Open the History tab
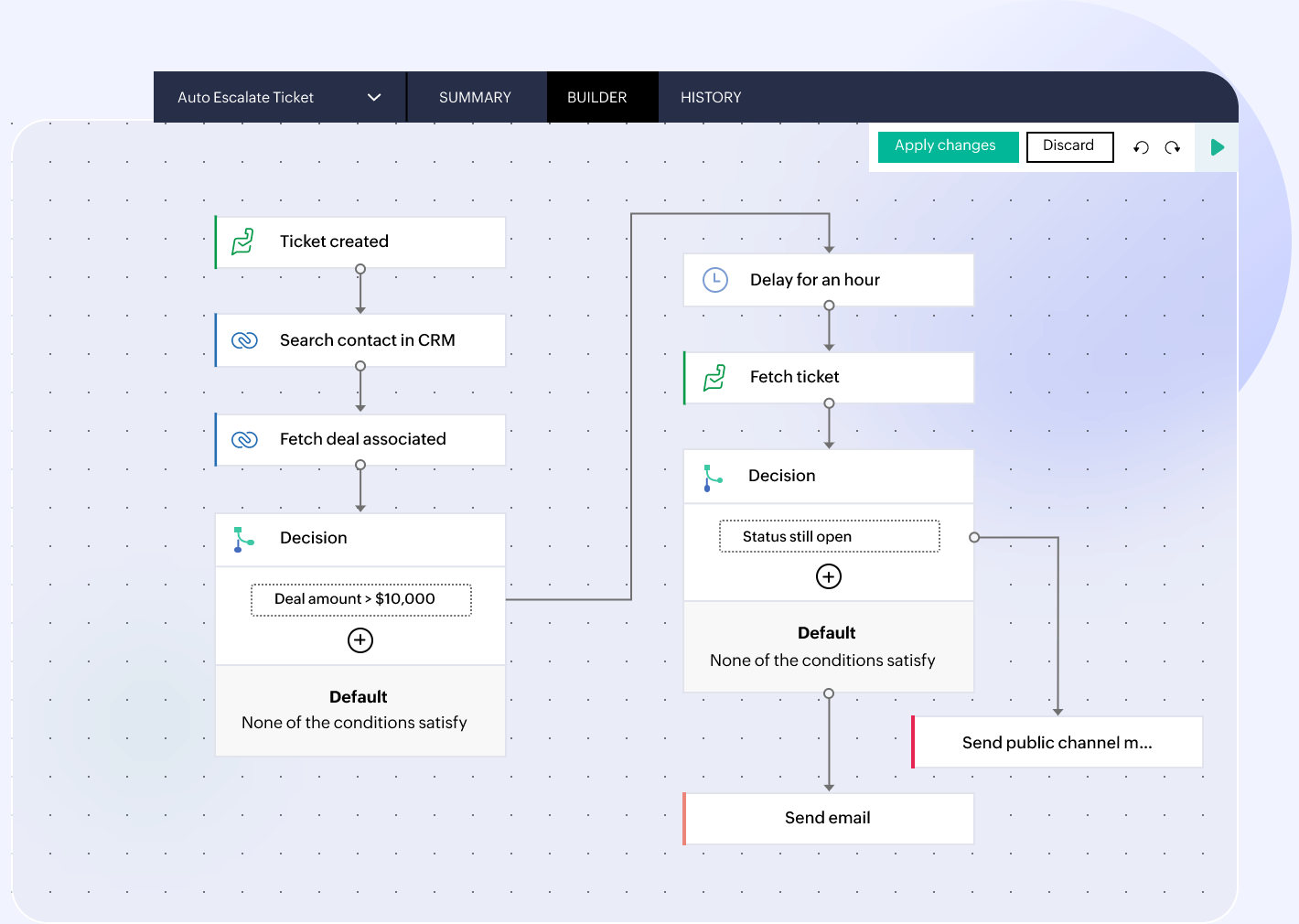This screenshot has width=1299, height=924. pos(711,97)
